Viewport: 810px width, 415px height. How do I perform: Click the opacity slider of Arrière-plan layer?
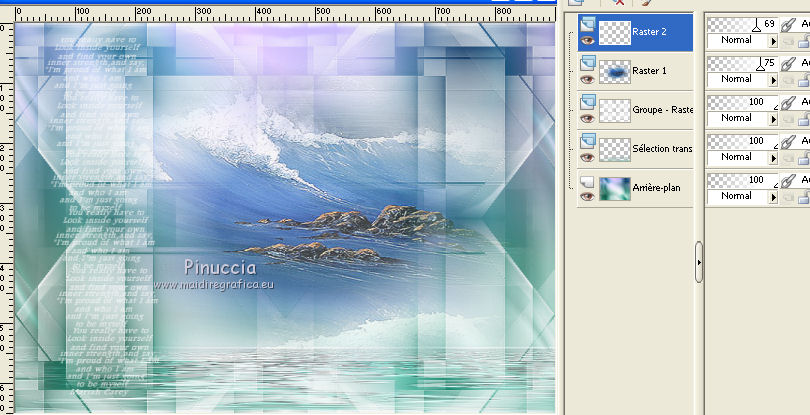pos(742,180)
